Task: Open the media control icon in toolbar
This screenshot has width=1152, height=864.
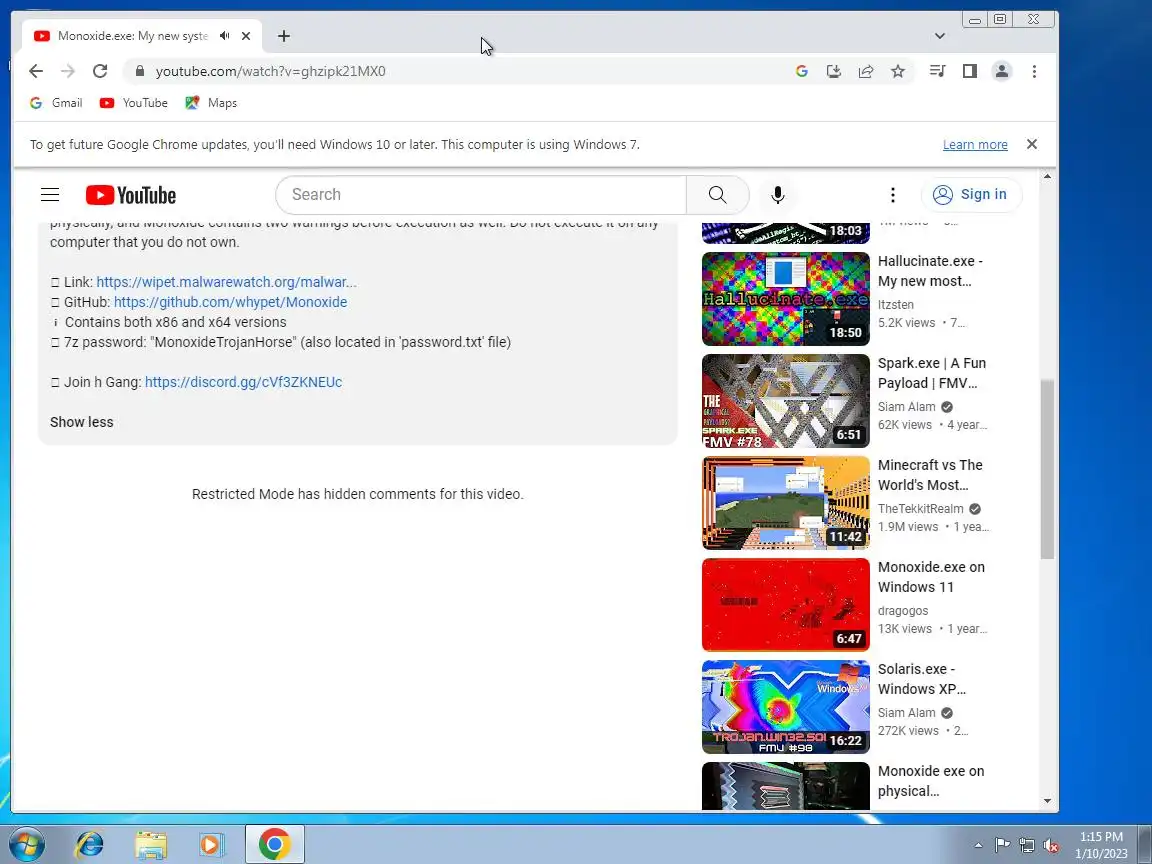Action: tap(937, 71)
